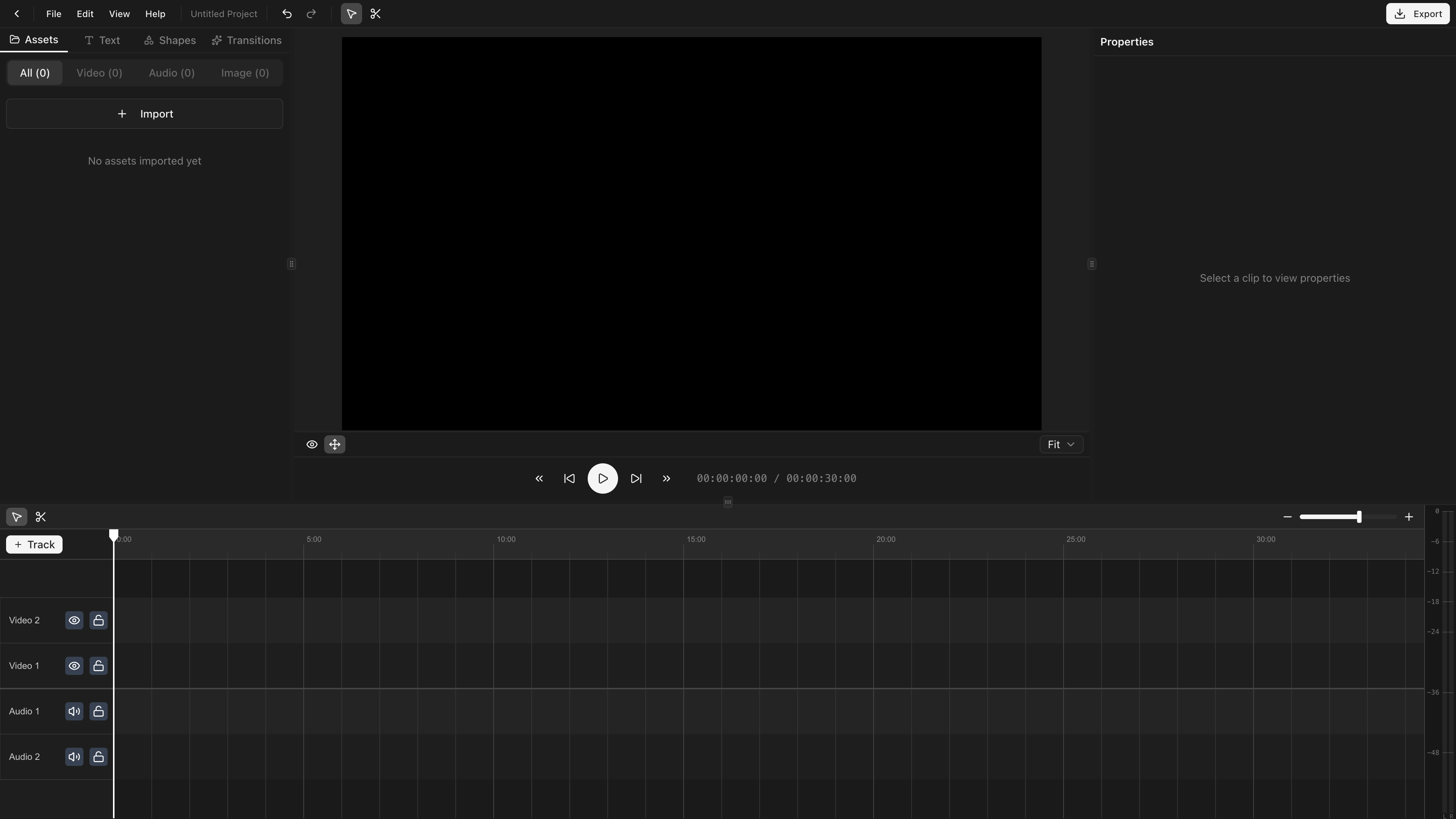Mute the Audio 1 track
This screenshot has height=819, width=1456.
pos(74,711)
